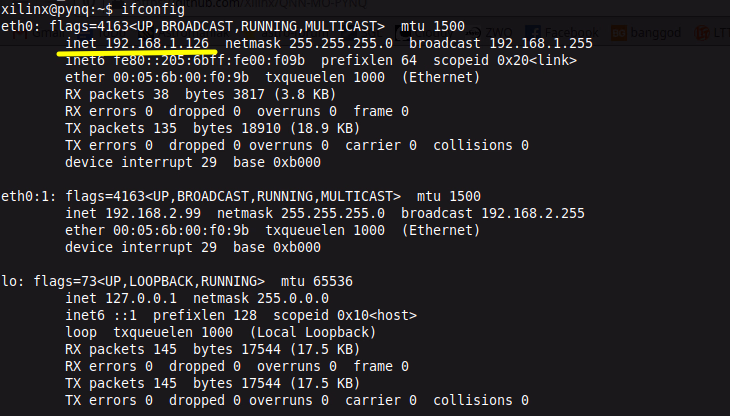730x416 pixels.
Task: Click the IP address 192.168.2.99
Action: click(x=149, y=213)
